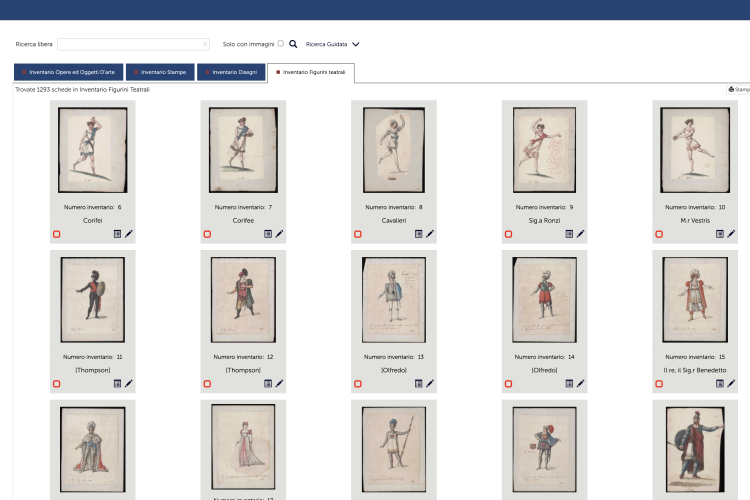Click the search magnifier icon
This screenshot has width=750, height=500.
click(293, 44)
